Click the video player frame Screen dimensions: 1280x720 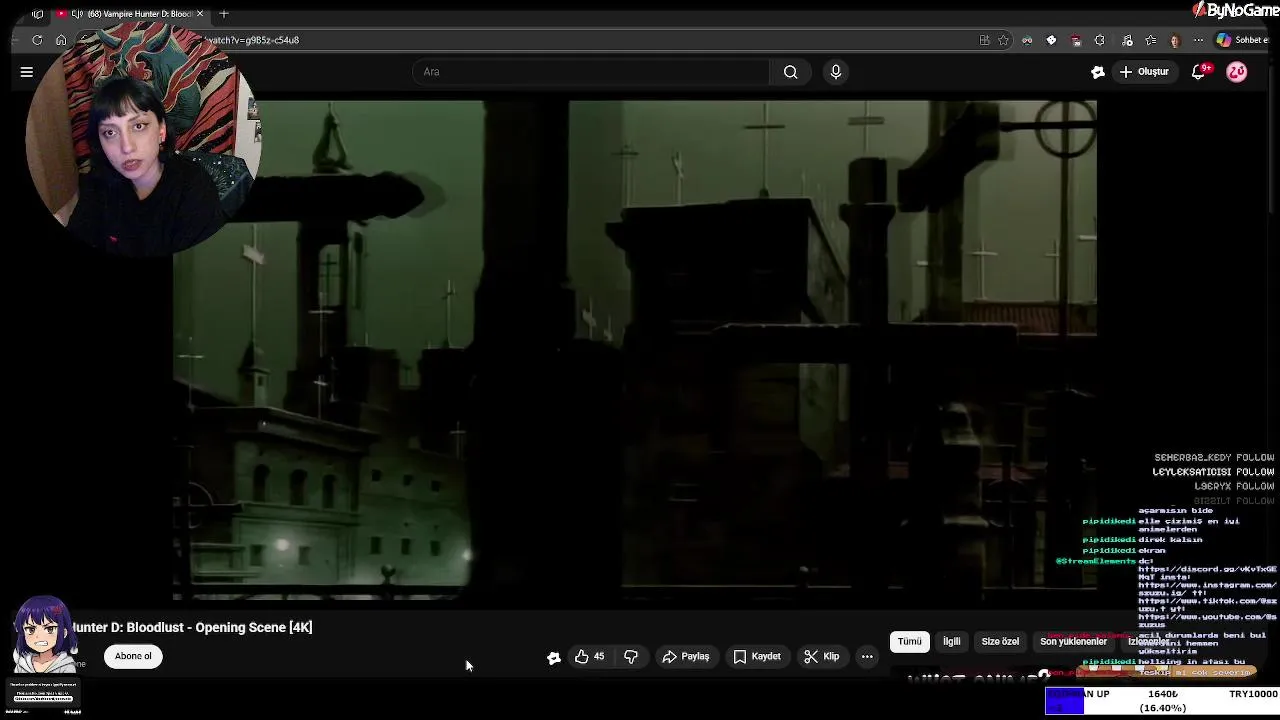point(635,350)
